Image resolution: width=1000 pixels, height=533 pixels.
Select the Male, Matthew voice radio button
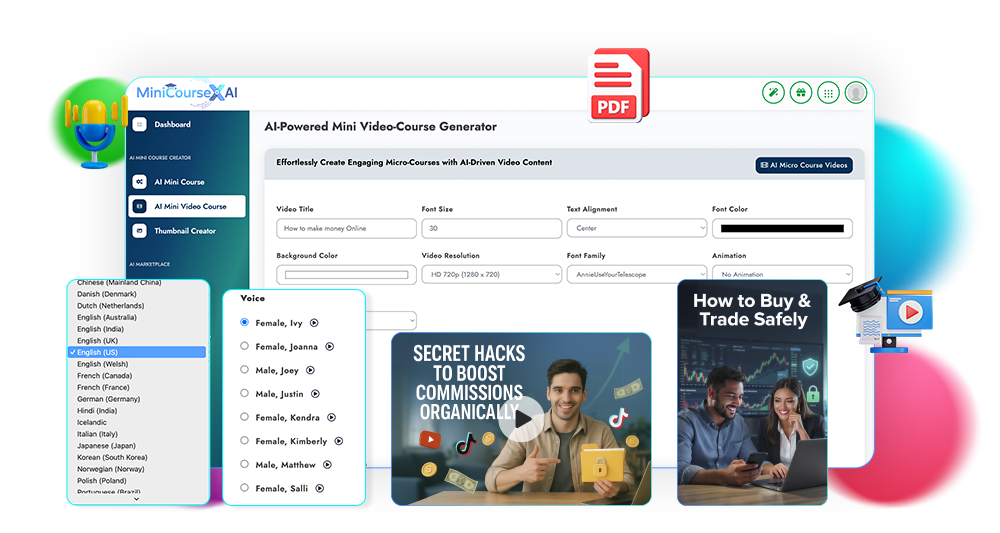(244, 464)
